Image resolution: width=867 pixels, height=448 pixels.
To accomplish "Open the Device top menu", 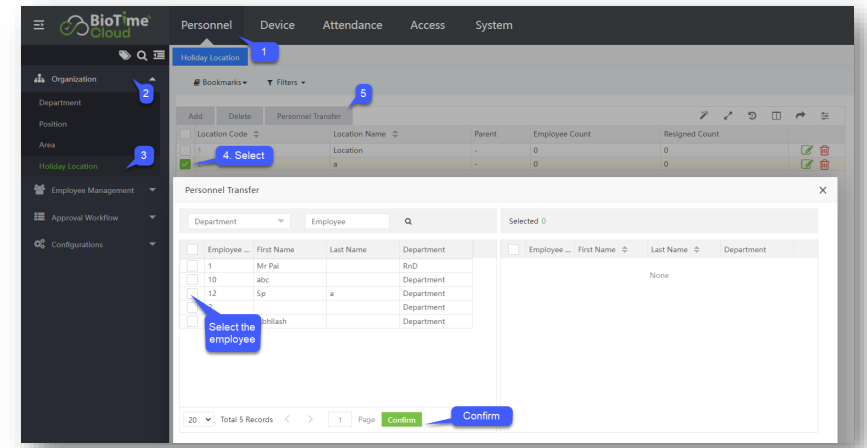I will coord(277,25).
